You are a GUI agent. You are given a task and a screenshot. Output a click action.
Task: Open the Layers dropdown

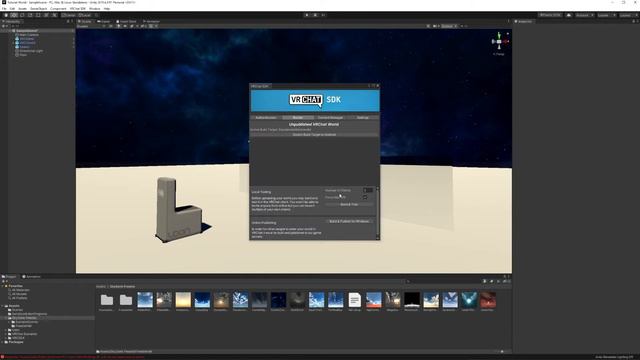(x=606, y=15)
